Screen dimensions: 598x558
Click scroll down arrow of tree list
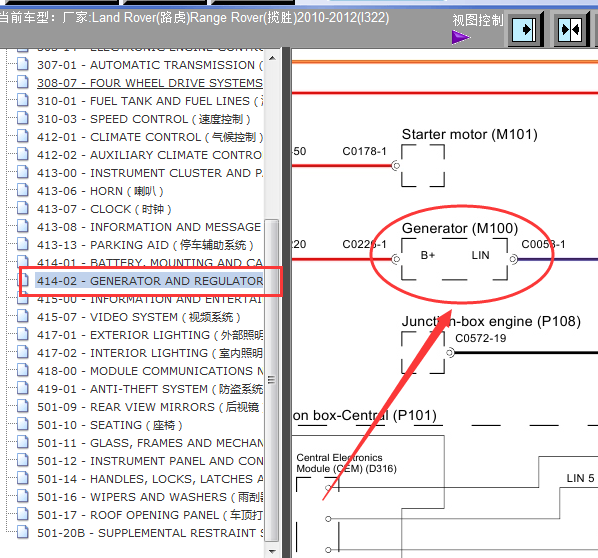[272, 551]
